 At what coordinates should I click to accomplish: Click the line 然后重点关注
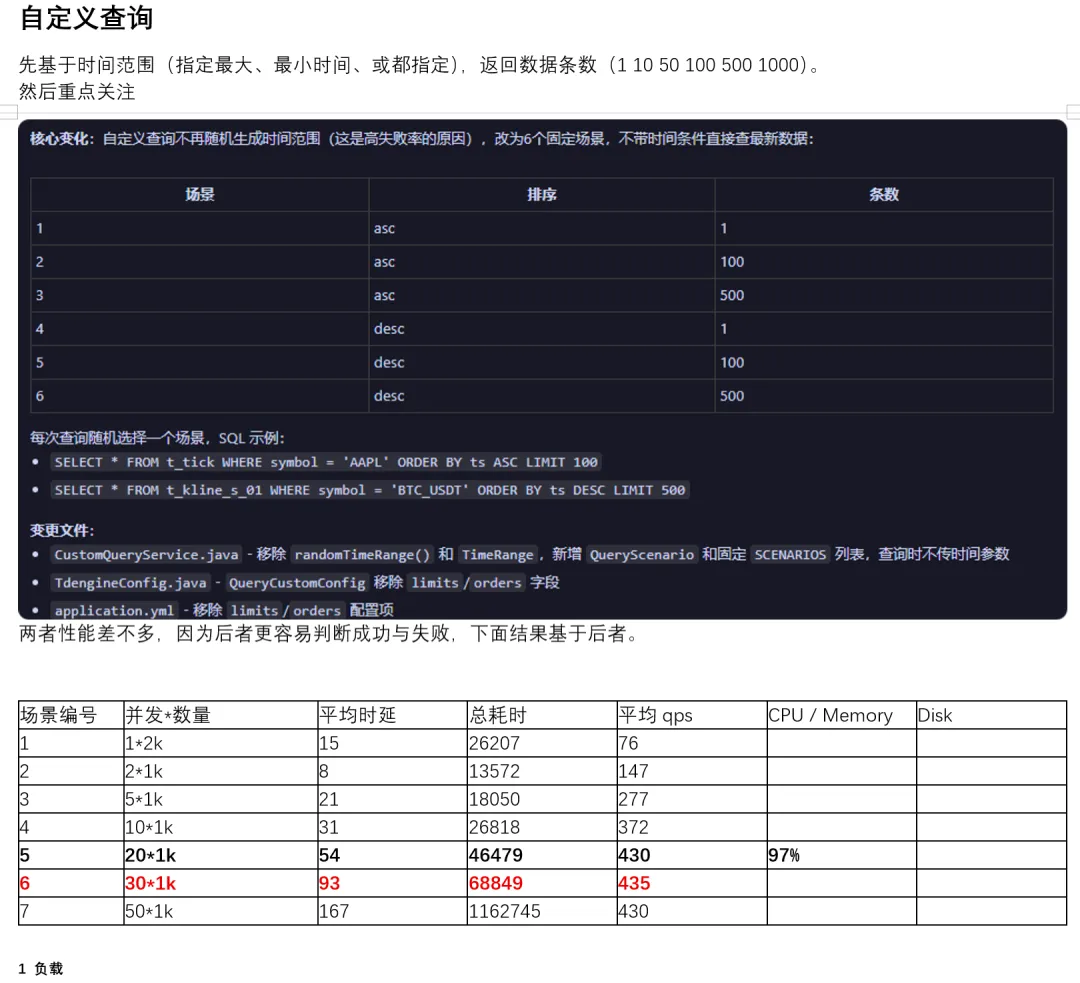(x=77, y=92)
